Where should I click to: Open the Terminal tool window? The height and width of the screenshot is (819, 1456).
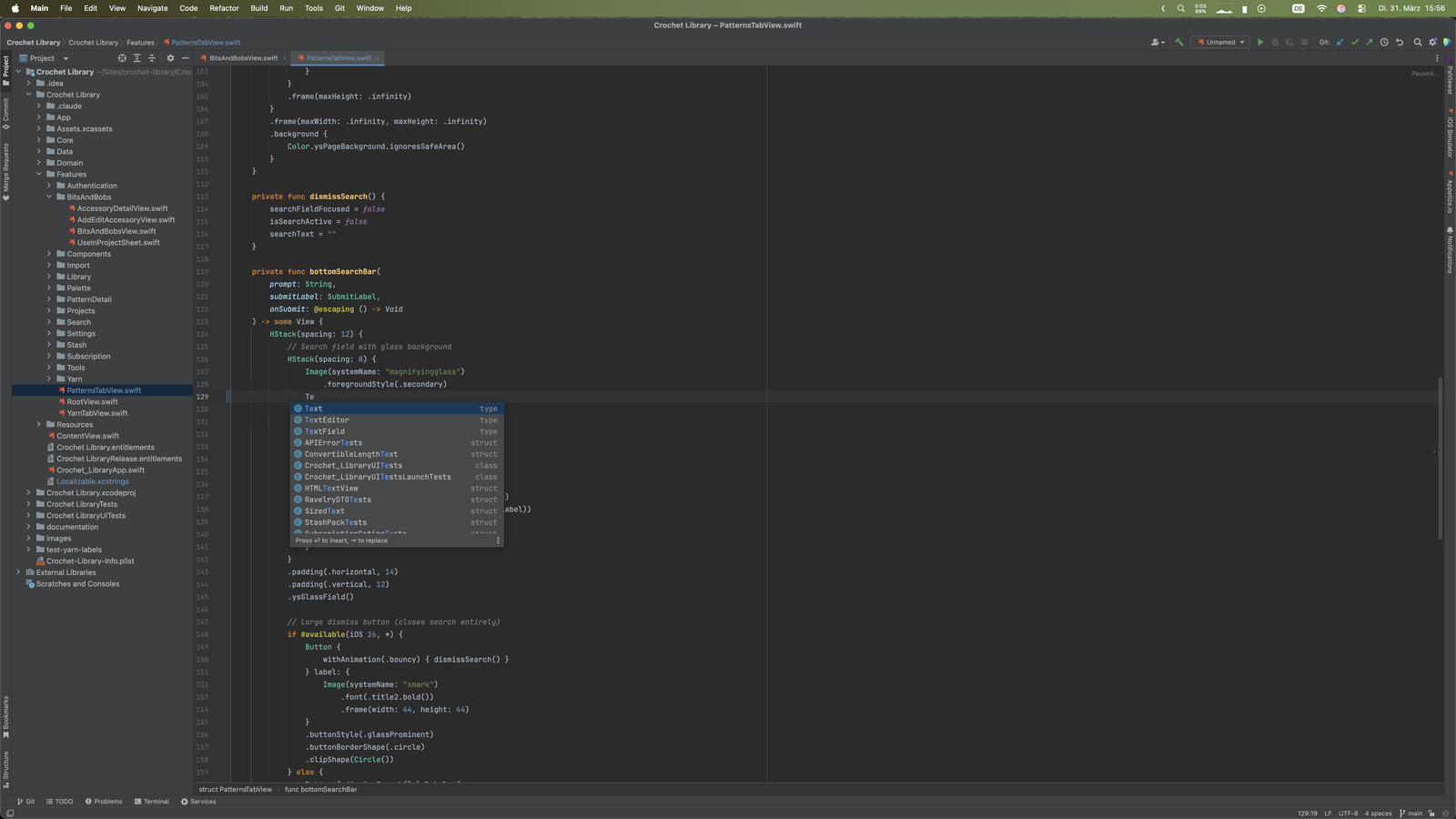pyautogui.click(x=151, y=802)
